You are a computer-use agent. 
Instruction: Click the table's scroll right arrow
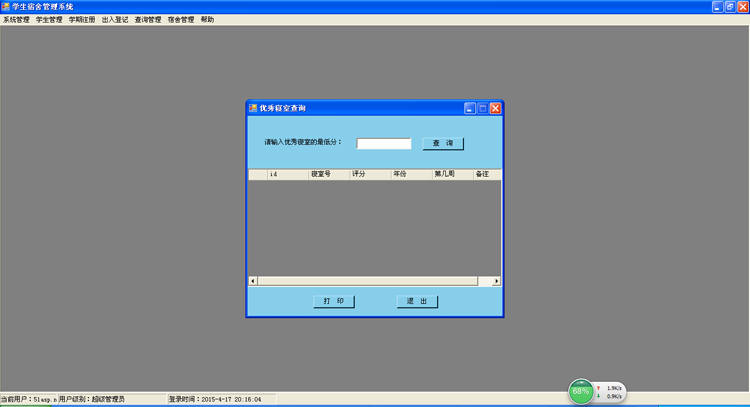[x=496, y=281]
